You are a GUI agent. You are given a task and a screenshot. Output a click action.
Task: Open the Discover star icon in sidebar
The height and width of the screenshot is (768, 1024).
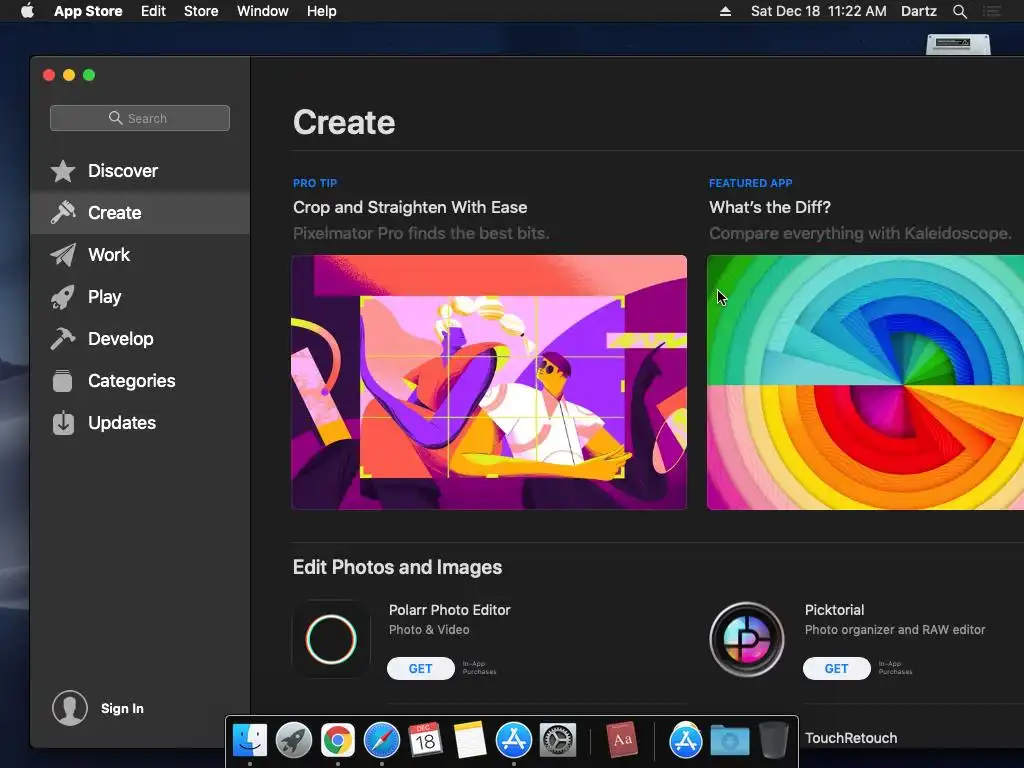pyautogui.click(x=63, y=171)
